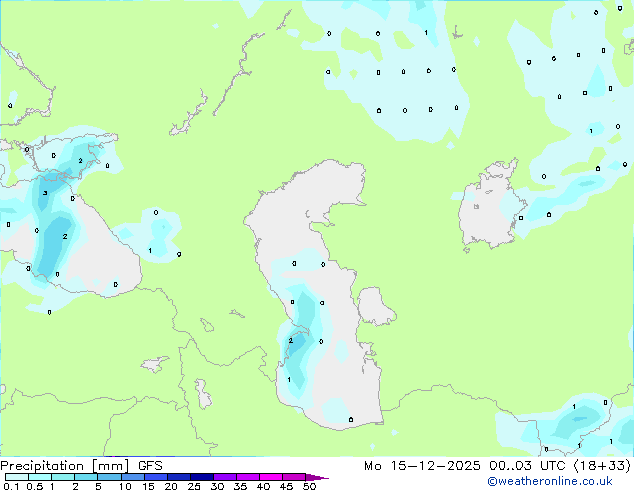Click the "0.1" legend scale label

[x=12, y=486]
